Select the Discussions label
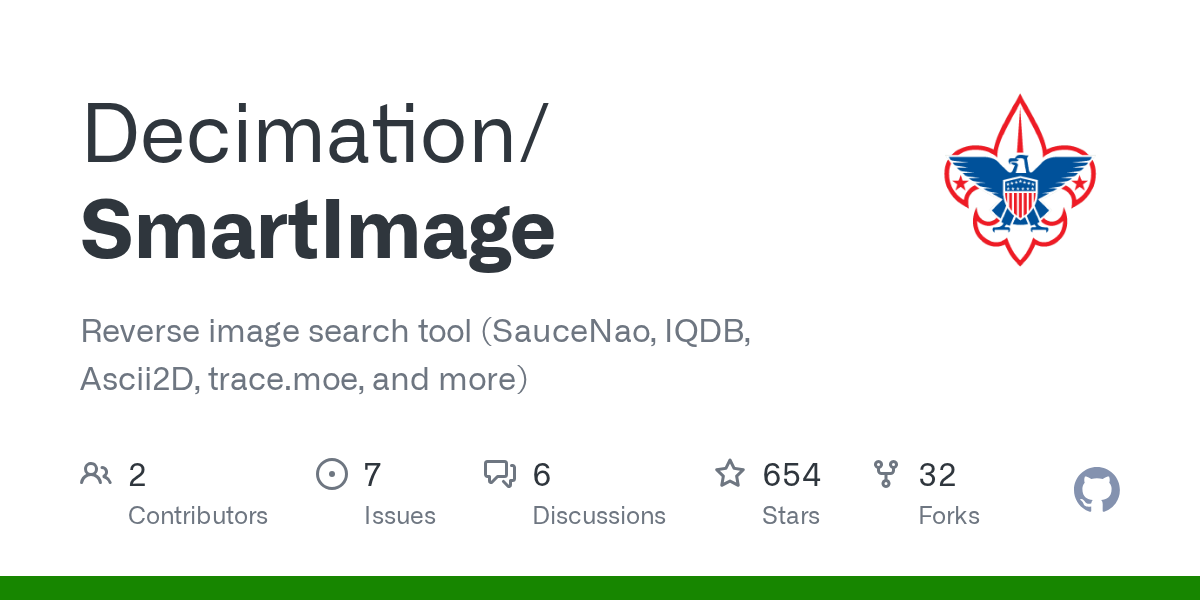The height and width of the screenshot is (600, 1200). click(599, 516)
